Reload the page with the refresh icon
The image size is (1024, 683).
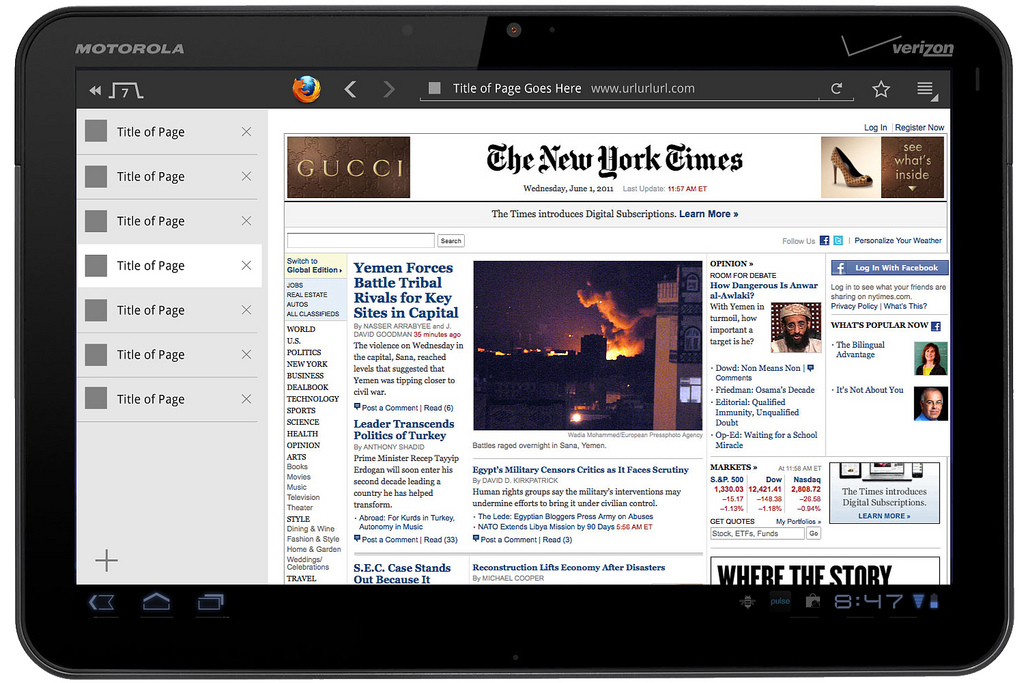click(836, 88)
